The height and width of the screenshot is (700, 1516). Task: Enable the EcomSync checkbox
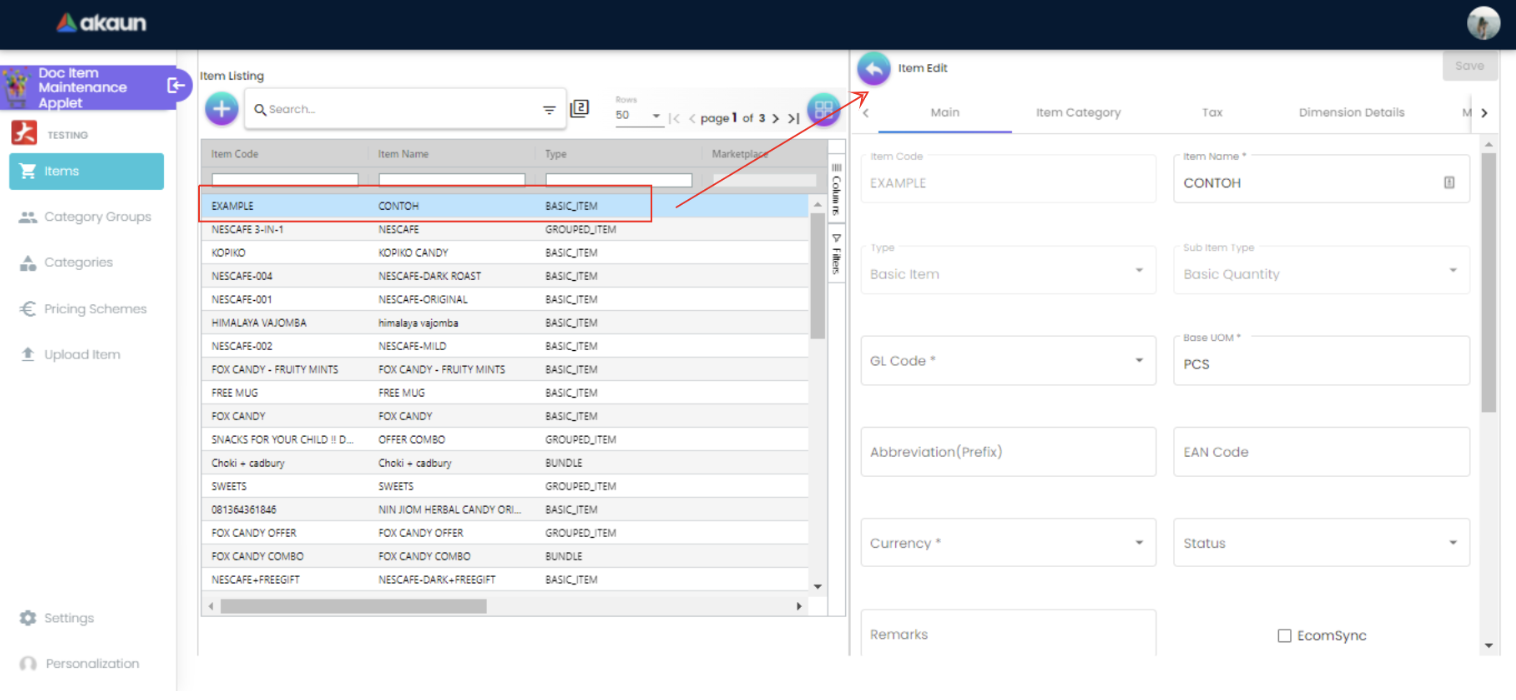click(x=1284, y=636)
